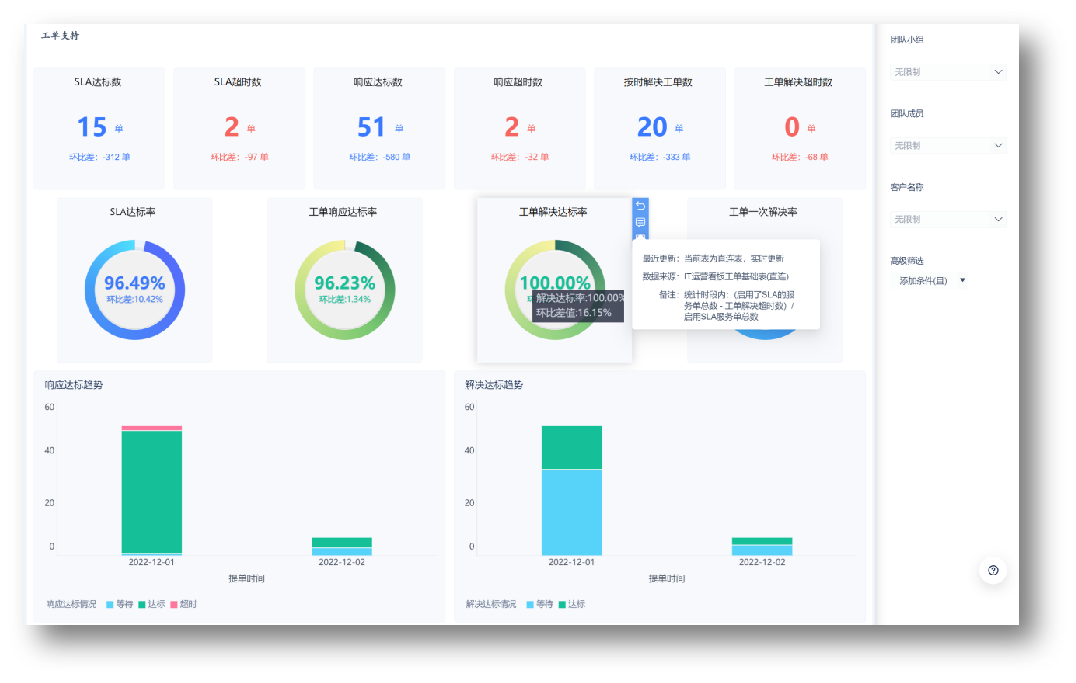Image resolution: width=1076 pixels, height=683 pixels.
Task: Open the 客户名称 dropdown
Action: coord(948,219)
